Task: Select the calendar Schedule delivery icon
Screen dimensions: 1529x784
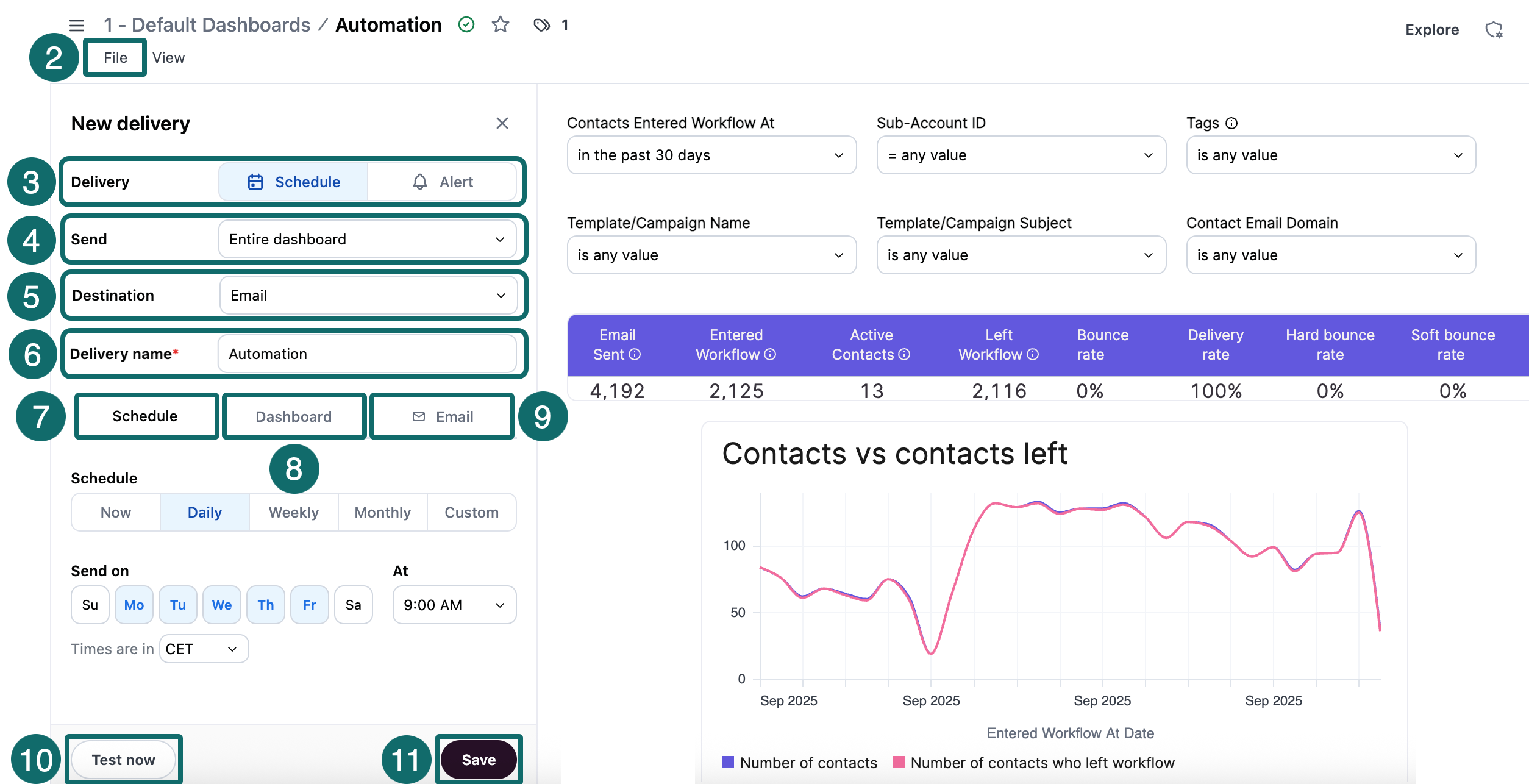Action: click(255, 182)
